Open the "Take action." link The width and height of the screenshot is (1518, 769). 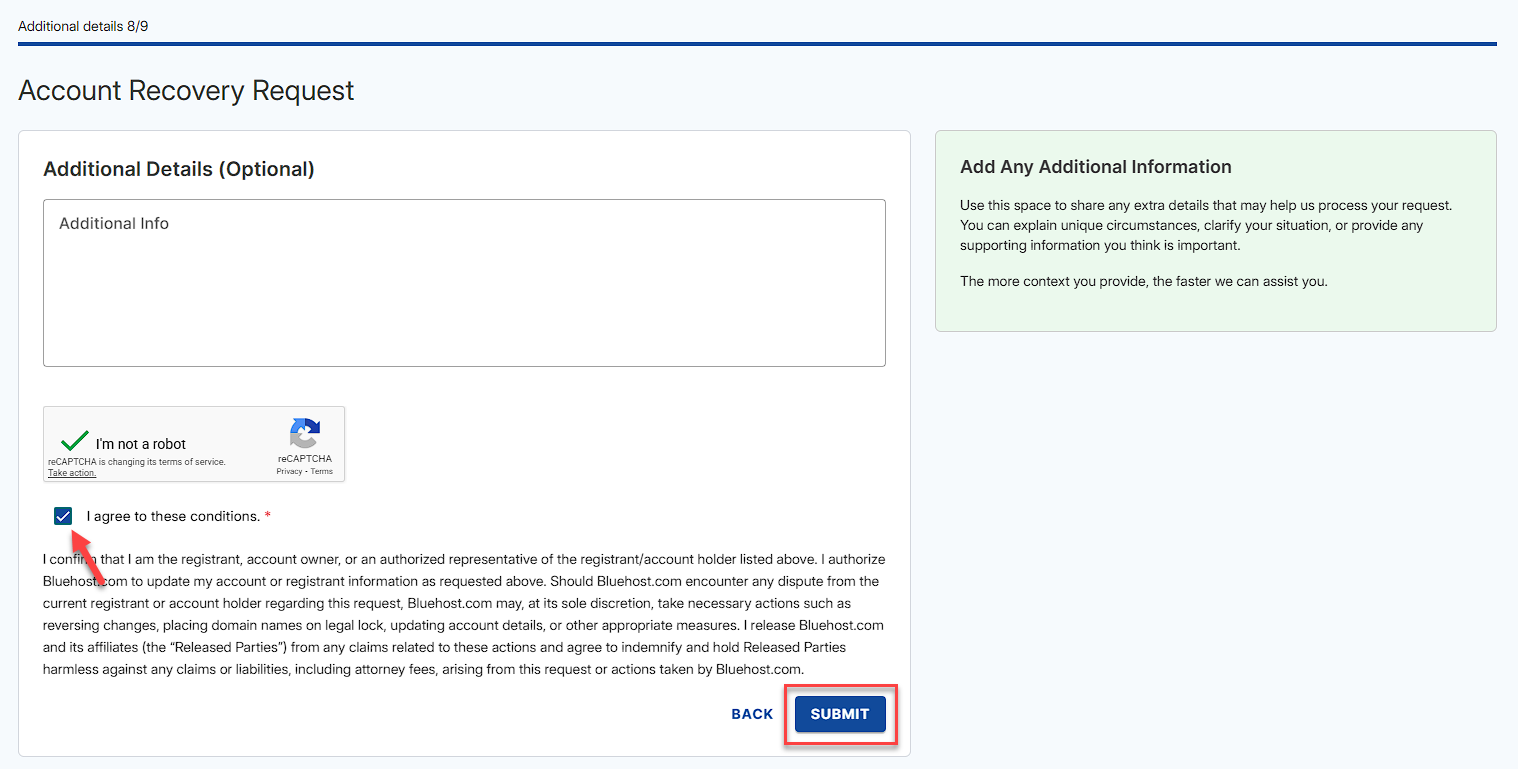click(x=72, y=472)
